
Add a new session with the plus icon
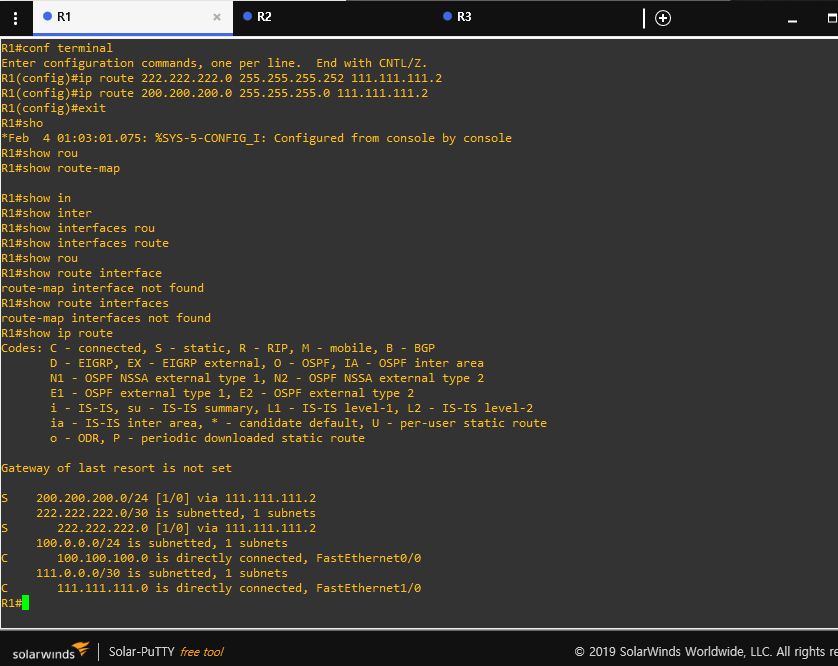tap(663, 18)
